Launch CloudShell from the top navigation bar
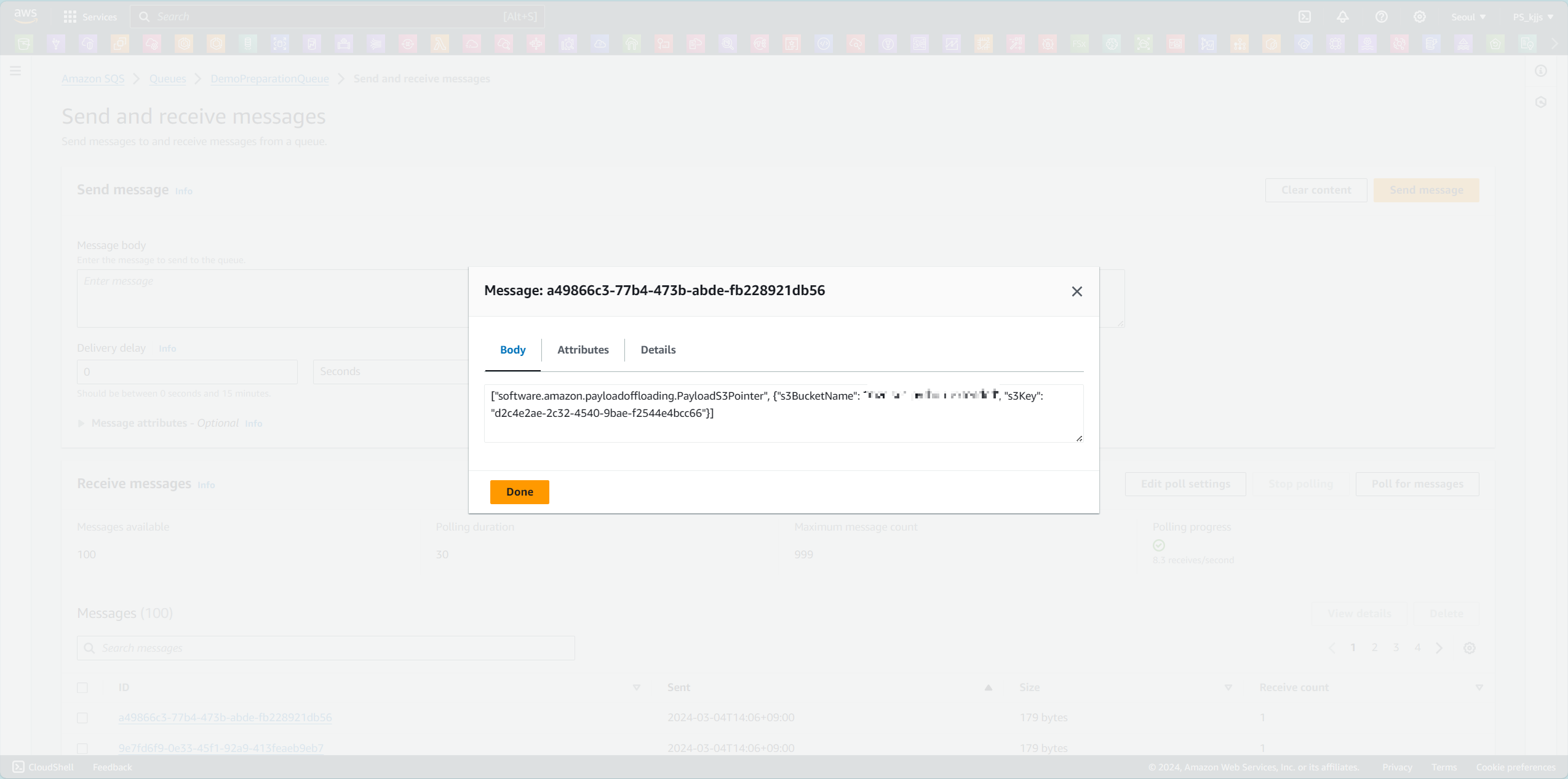 coord(1305,17)
